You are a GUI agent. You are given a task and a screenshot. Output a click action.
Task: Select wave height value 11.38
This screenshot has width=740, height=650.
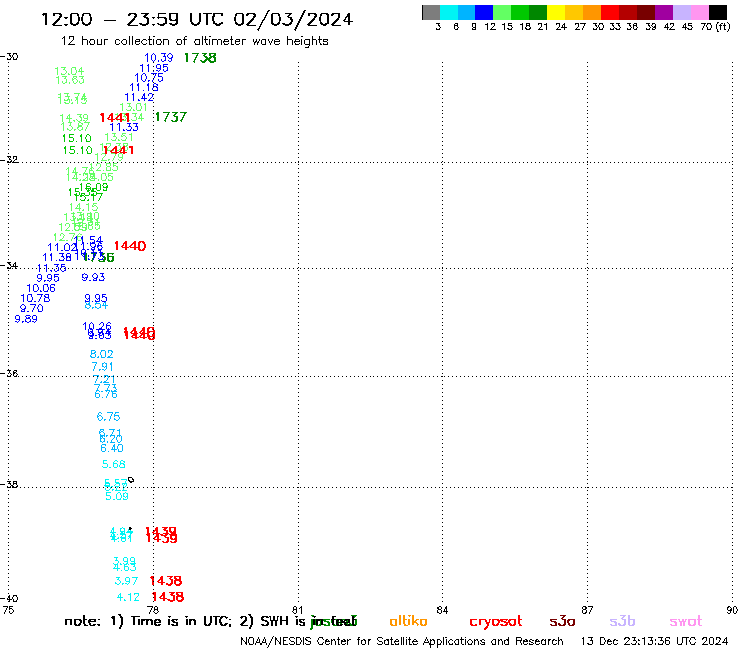click(x=57, y=257)
